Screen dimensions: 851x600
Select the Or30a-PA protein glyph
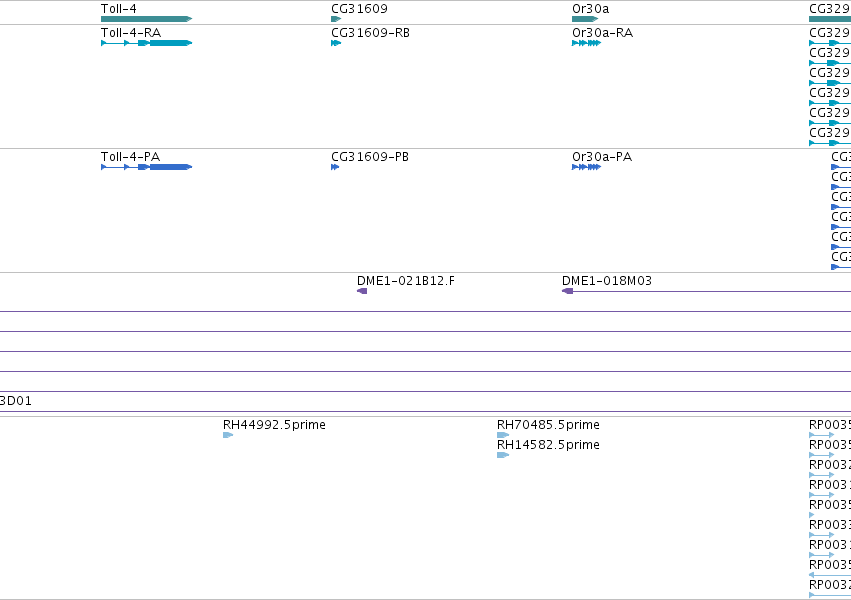coord(587,167)
